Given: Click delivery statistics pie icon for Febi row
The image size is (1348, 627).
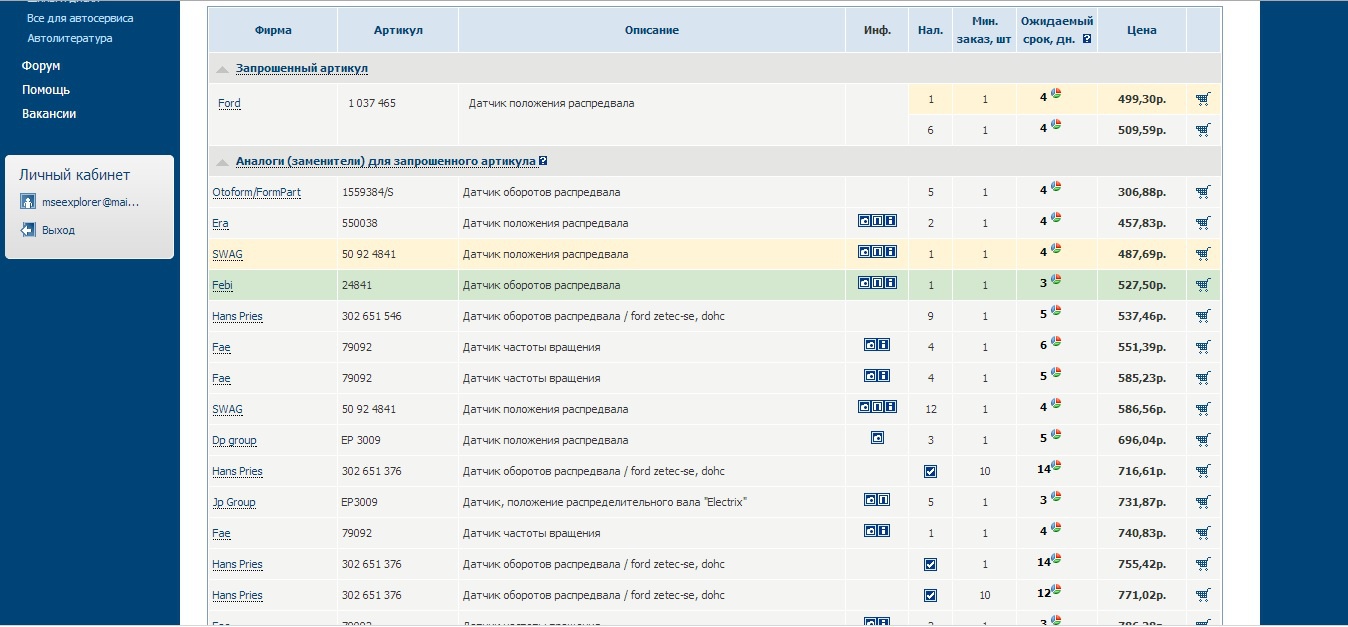Looking at the screenshot, I should 1056,280.
